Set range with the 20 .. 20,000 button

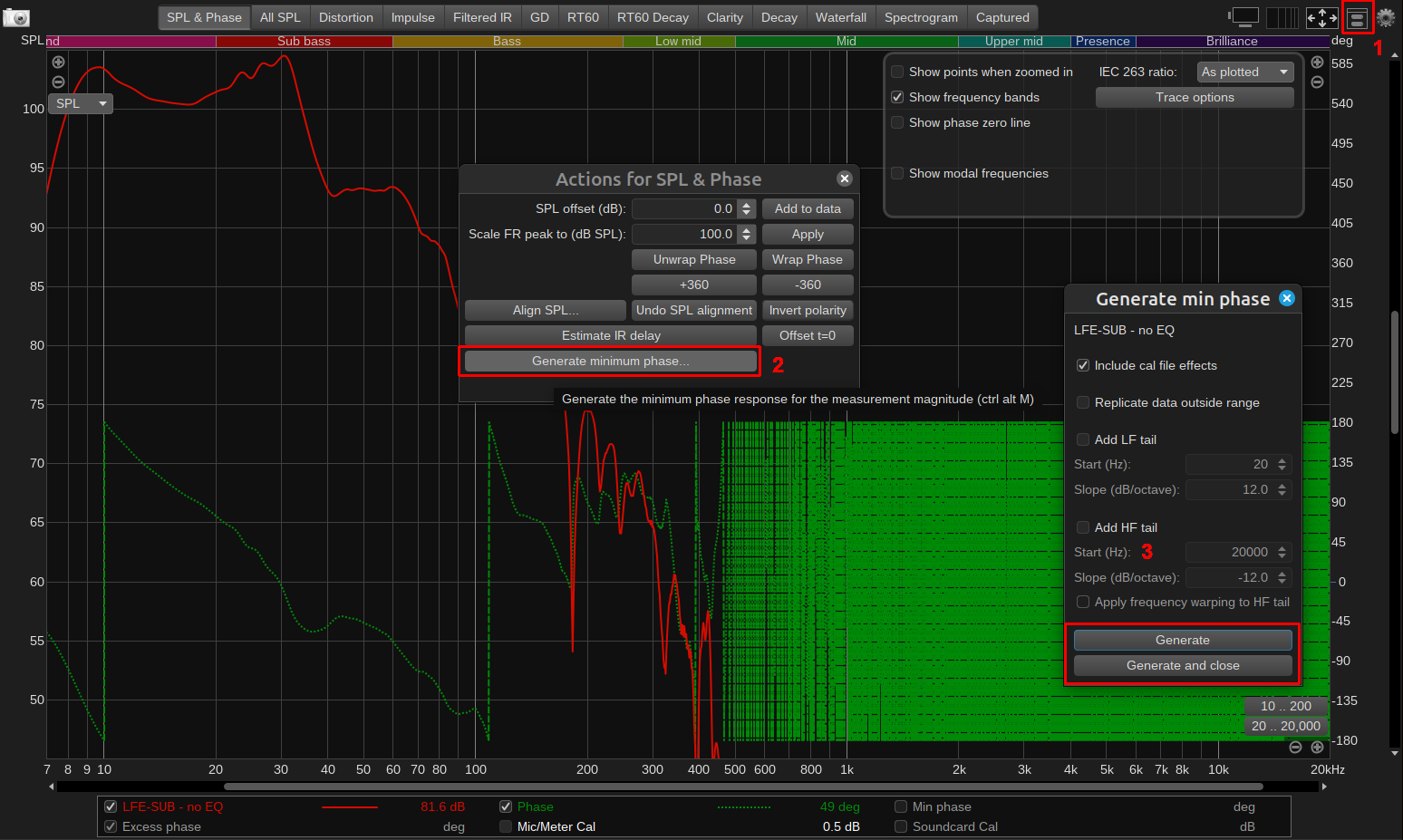[1286, 726]
